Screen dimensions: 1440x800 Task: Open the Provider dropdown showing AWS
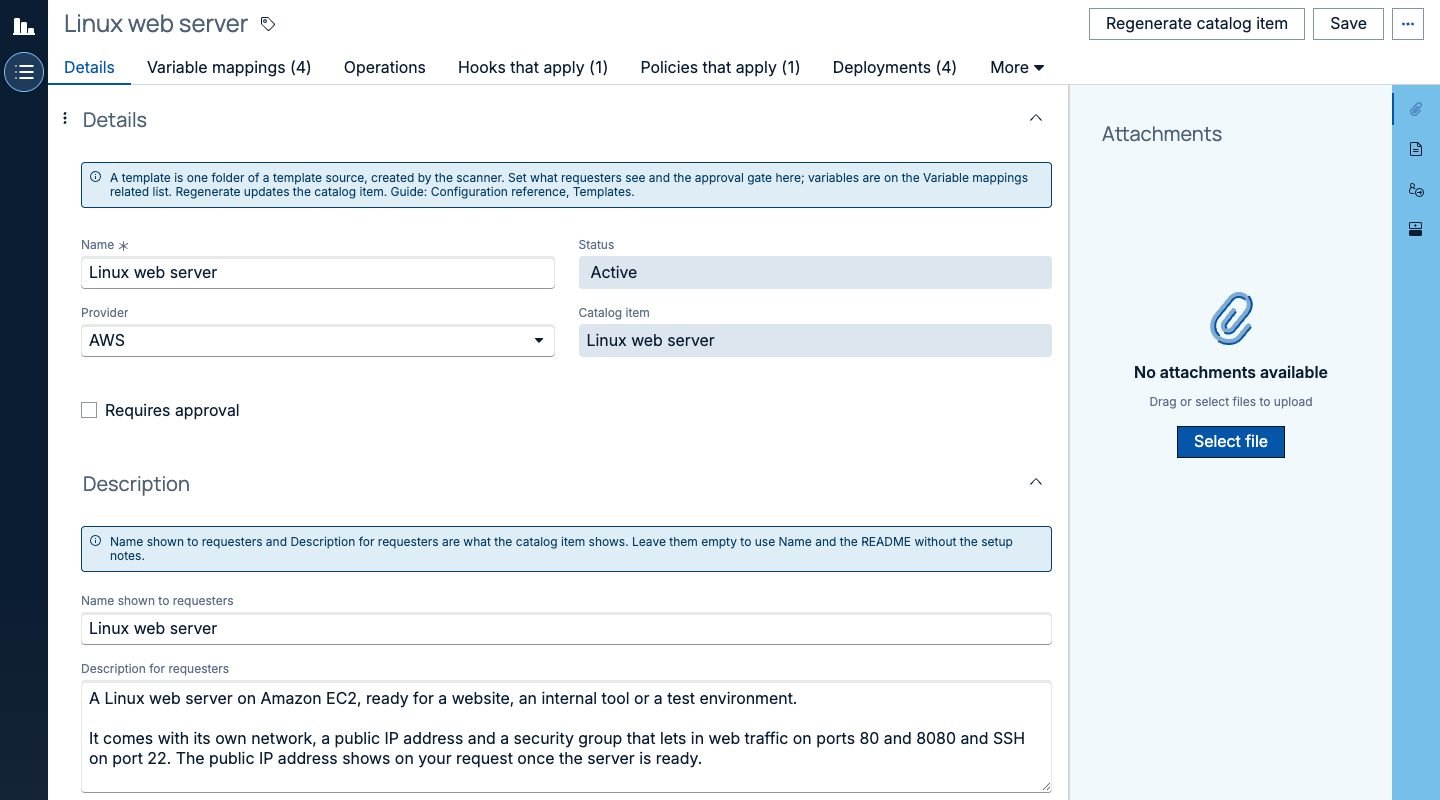pyautogui.click(x=318, y=340)
